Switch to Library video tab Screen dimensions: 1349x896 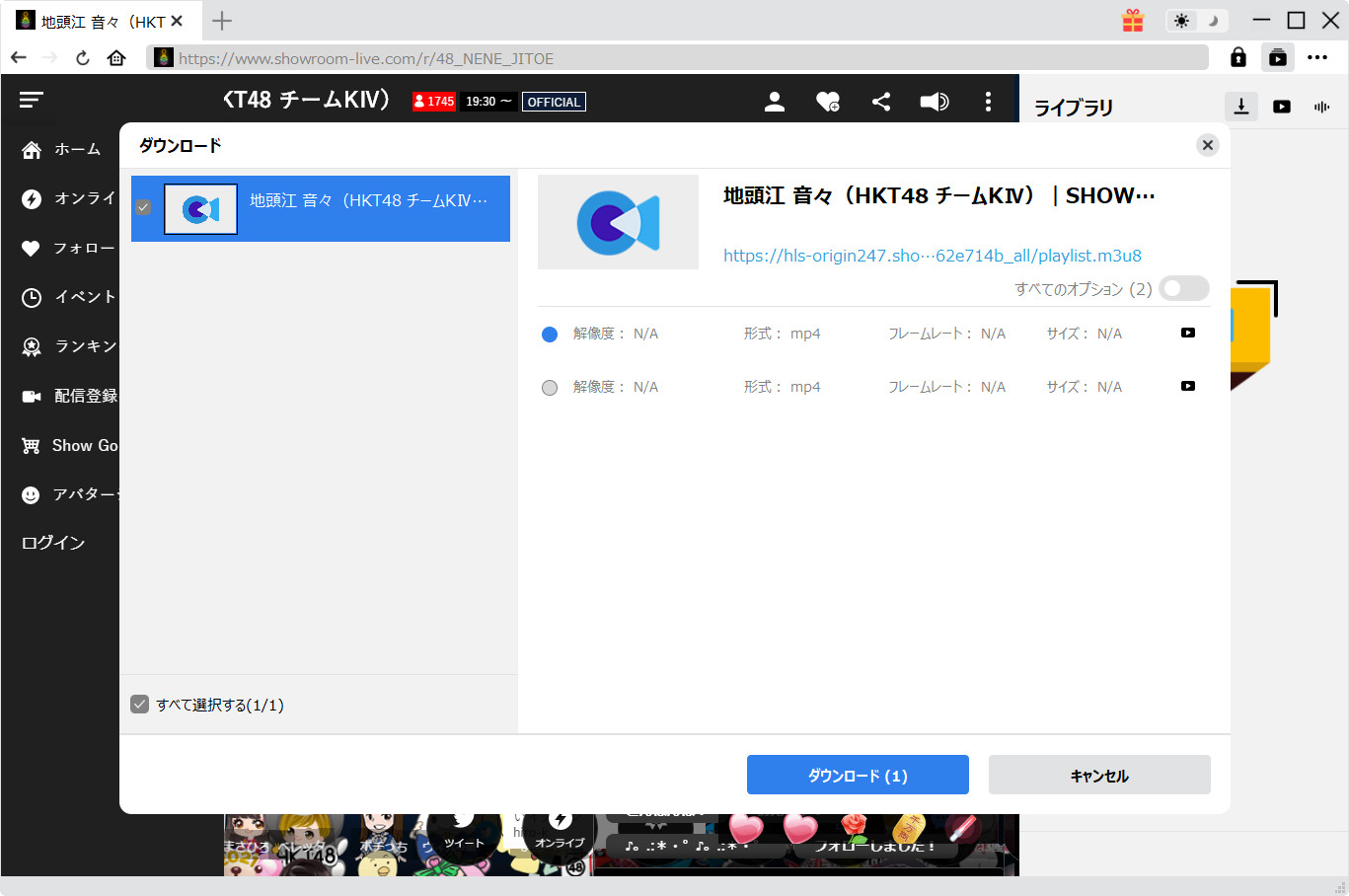(1282, 107)
